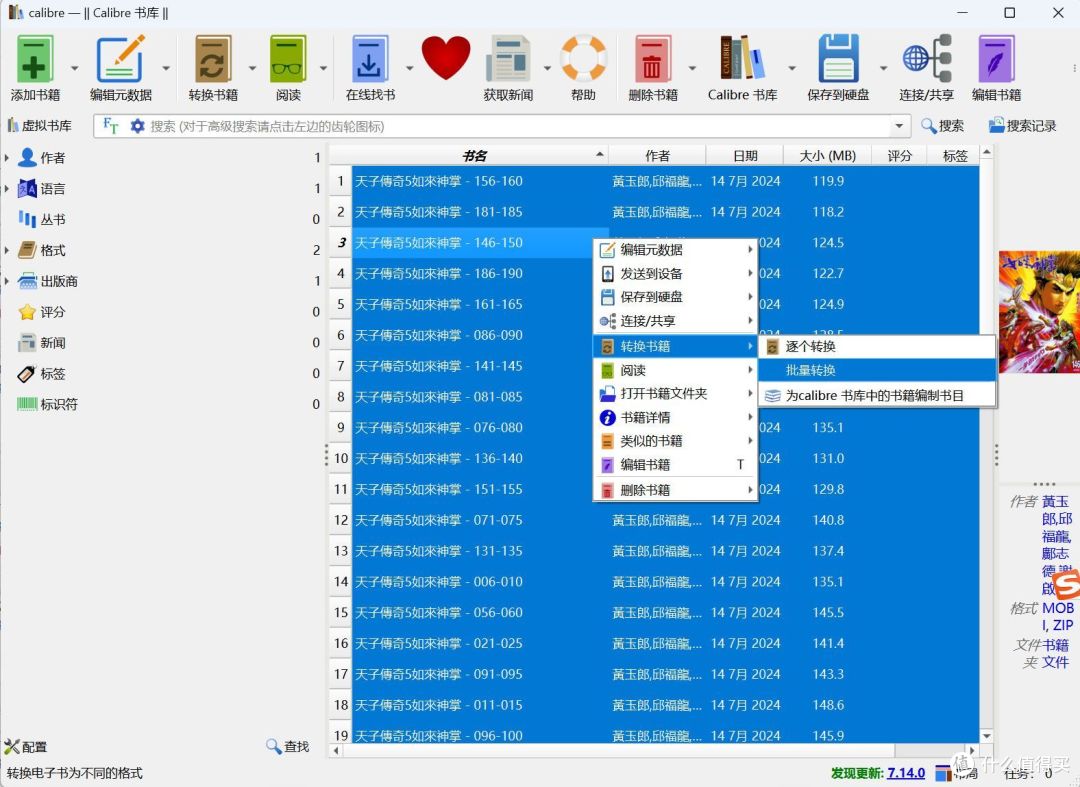
Task: Open 配置 preferences at the bottom left
Action: (25, 746)
